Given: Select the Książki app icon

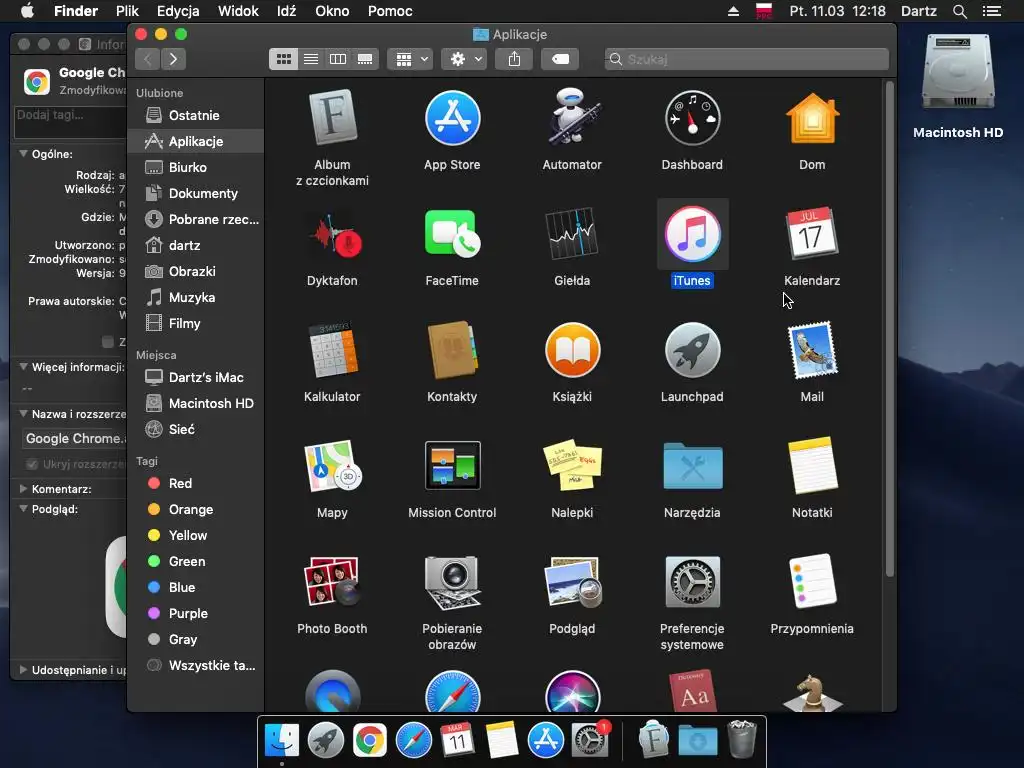Looking at the screenshot, I should [572, 350].
